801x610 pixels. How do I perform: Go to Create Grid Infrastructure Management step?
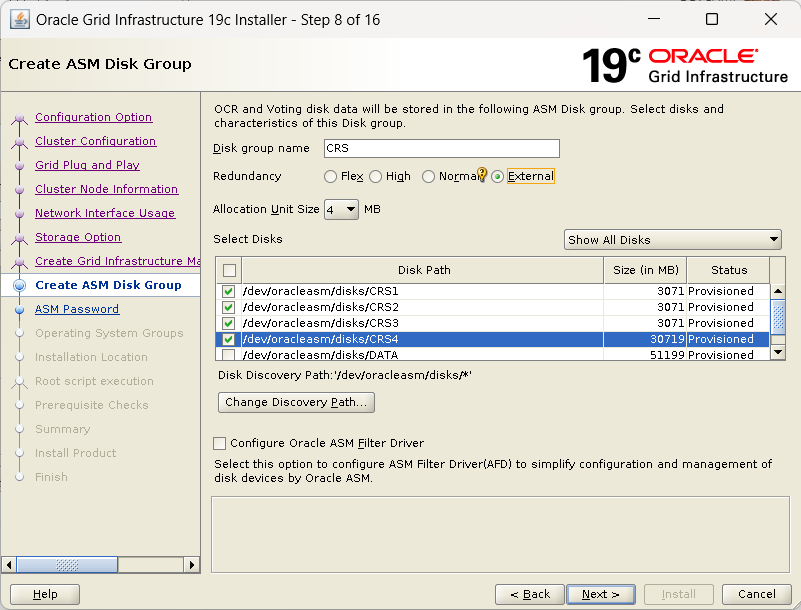click(117, 261)
